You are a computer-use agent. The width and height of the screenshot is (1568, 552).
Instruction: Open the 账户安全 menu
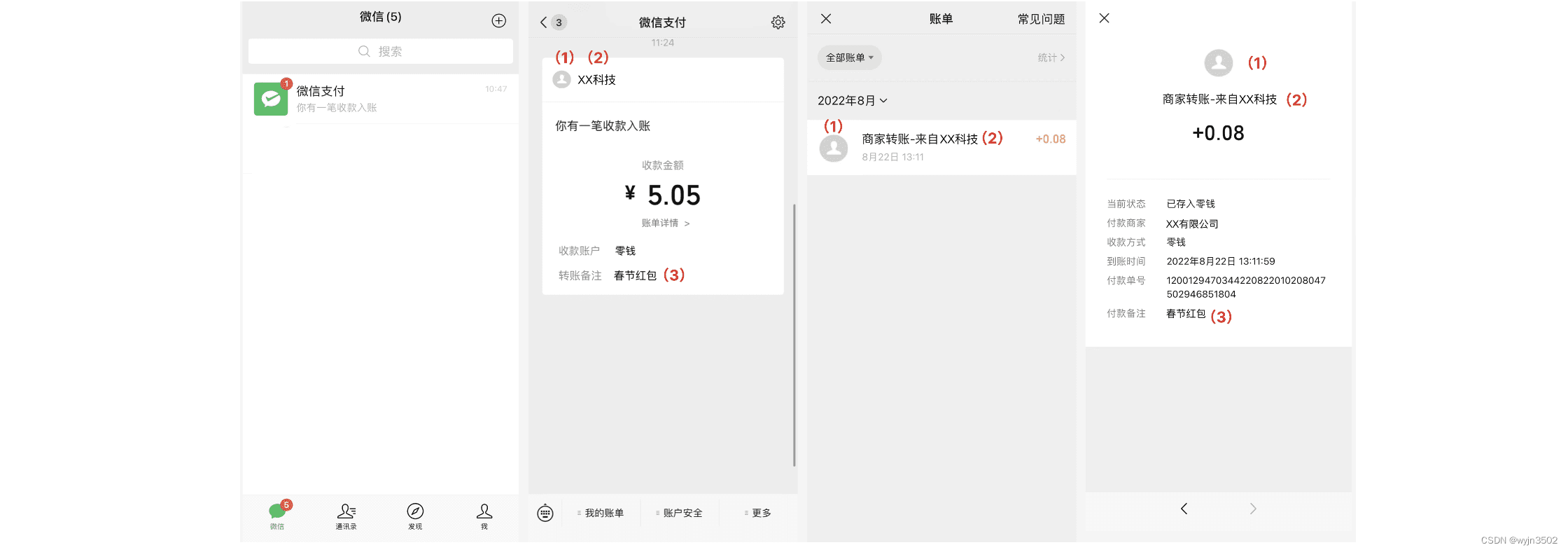click(679, 513)
